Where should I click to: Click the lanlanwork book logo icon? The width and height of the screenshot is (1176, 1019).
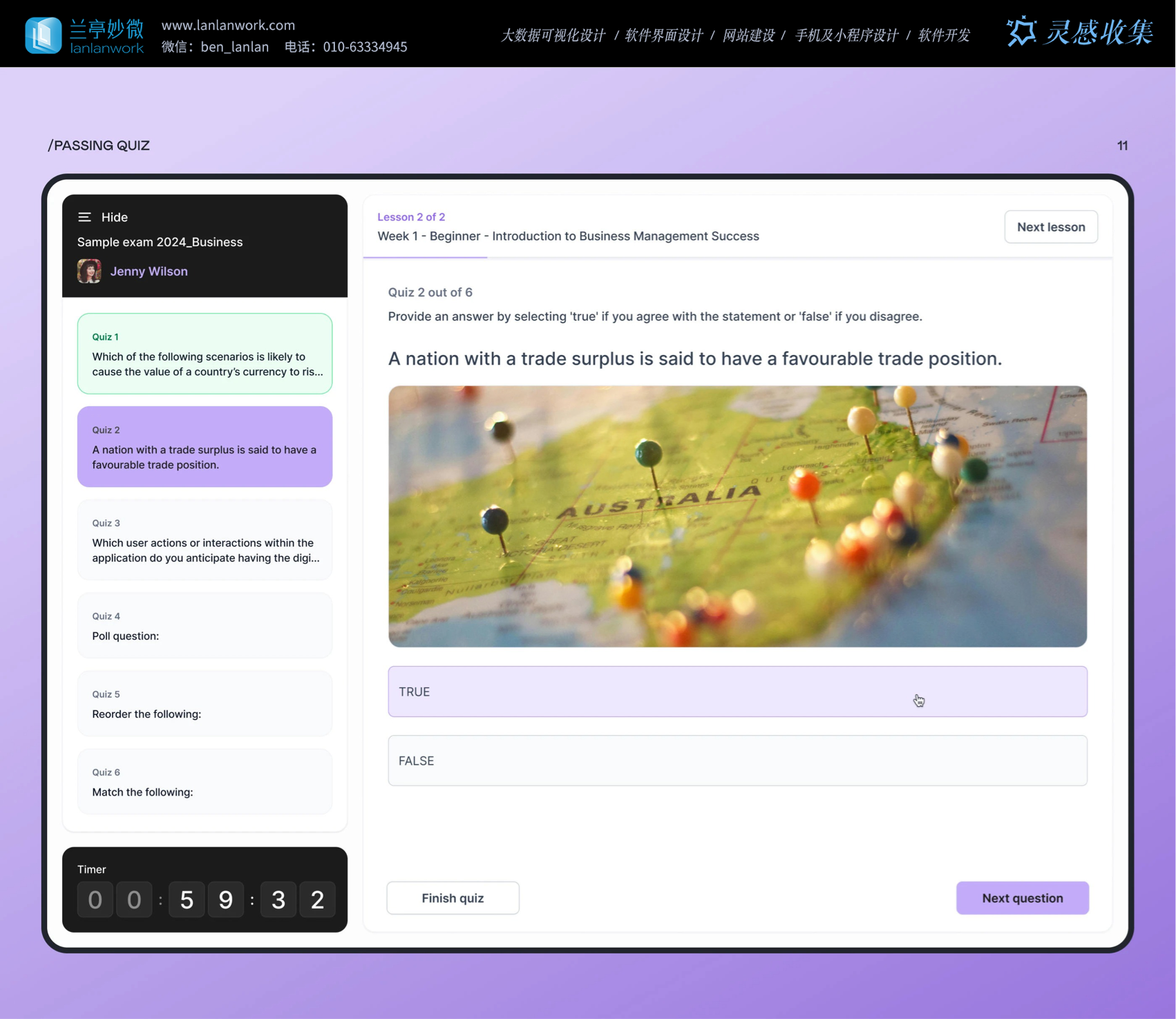point(43,35)
